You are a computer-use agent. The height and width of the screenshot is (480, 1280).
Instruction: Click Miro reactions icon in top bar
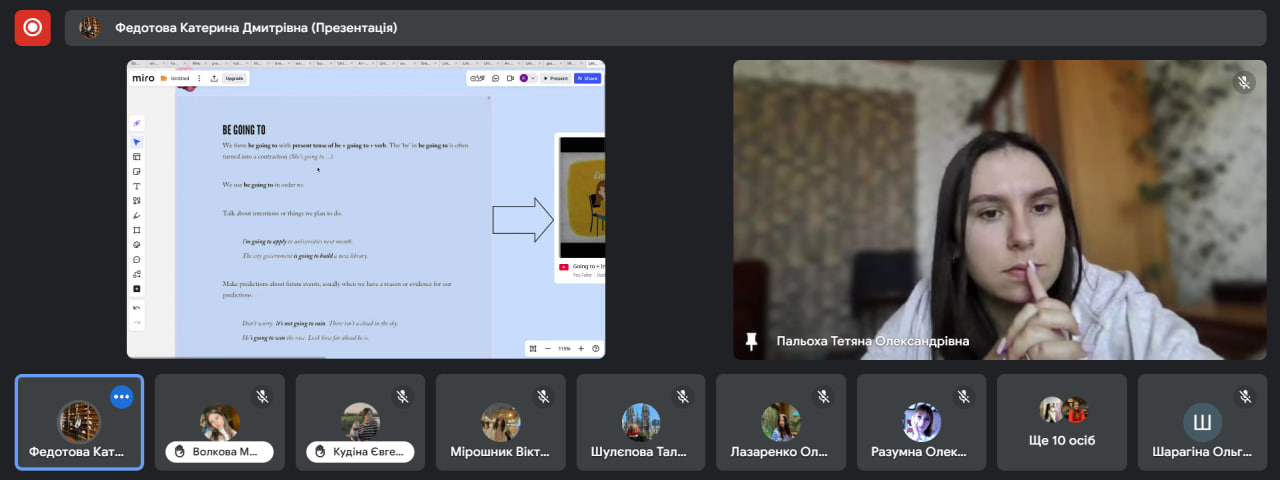[478, 78]
